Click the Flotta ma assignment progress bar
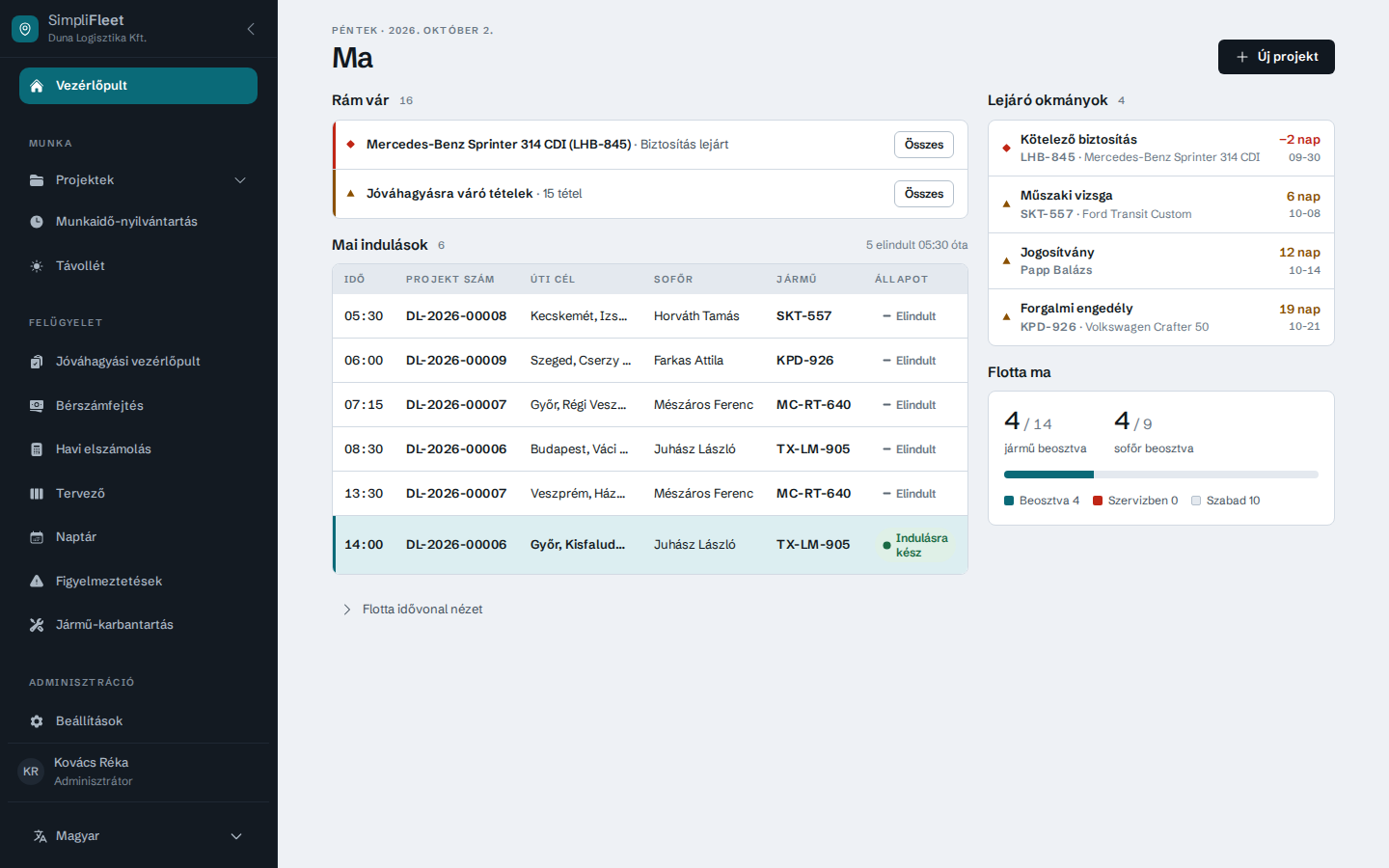Viewport: 1389px width, 868px height. click(x=1161, y=475)
